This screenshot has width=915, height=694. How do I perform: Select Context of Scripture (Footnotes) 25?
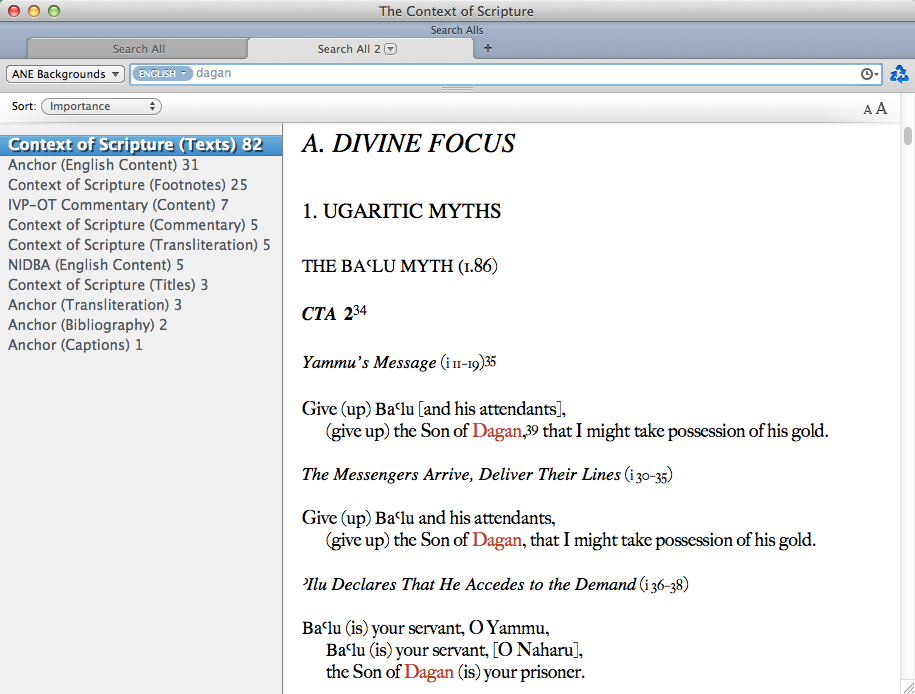[141, 185]
